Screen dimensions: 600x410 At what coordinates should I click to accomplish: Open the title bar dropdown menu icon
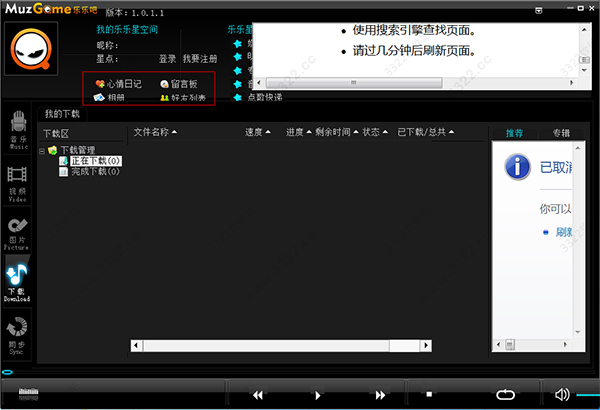pos(538,11)
